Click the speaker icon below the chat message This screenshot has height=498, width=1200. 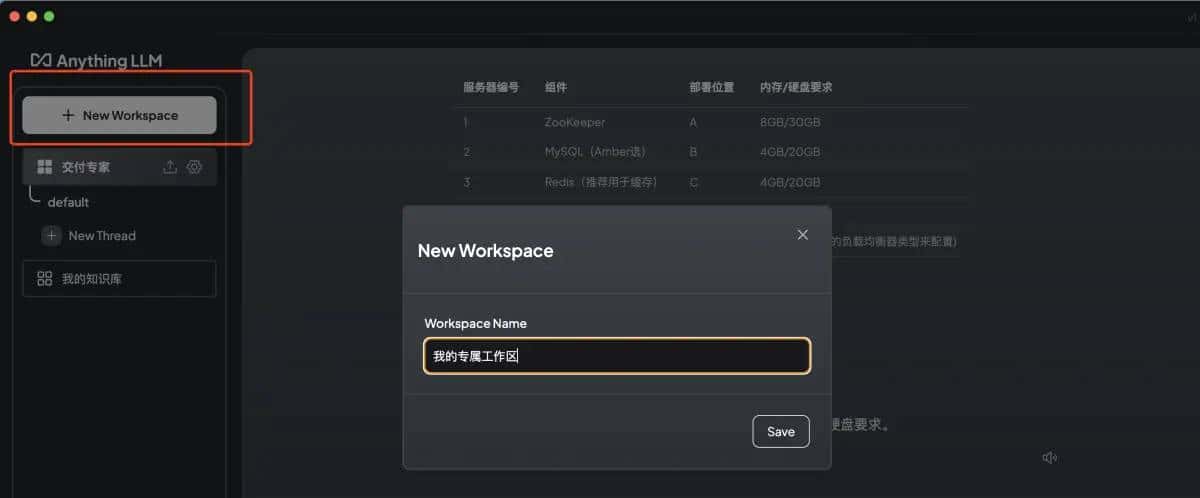[1049, 458]
